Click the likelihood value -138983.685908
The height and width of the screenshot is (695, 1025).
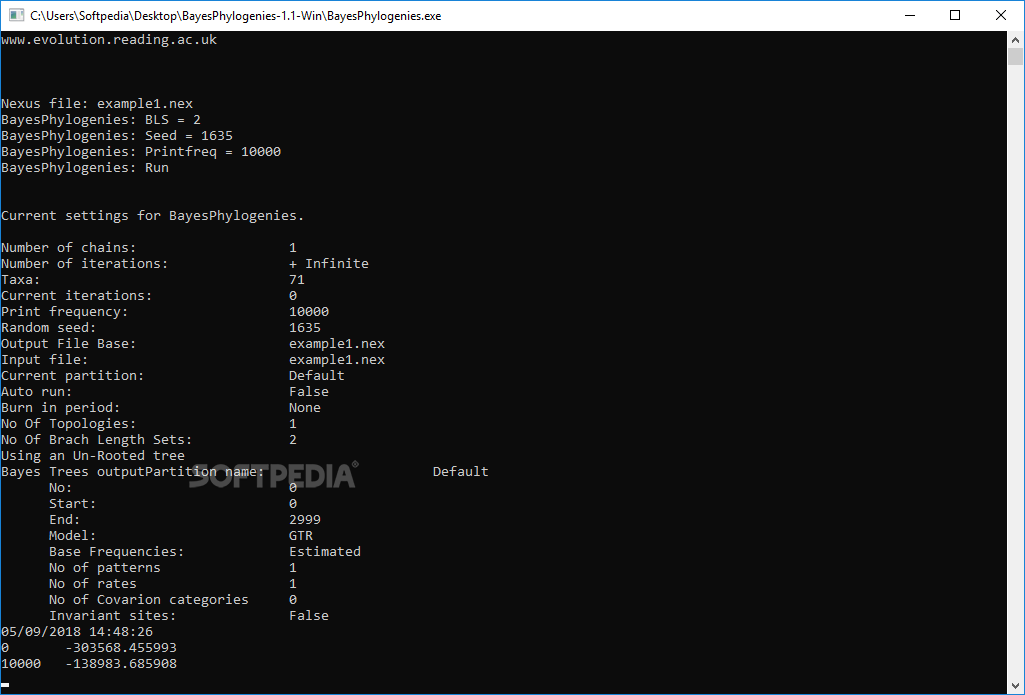pyautogui.click(x=122, y=664)
